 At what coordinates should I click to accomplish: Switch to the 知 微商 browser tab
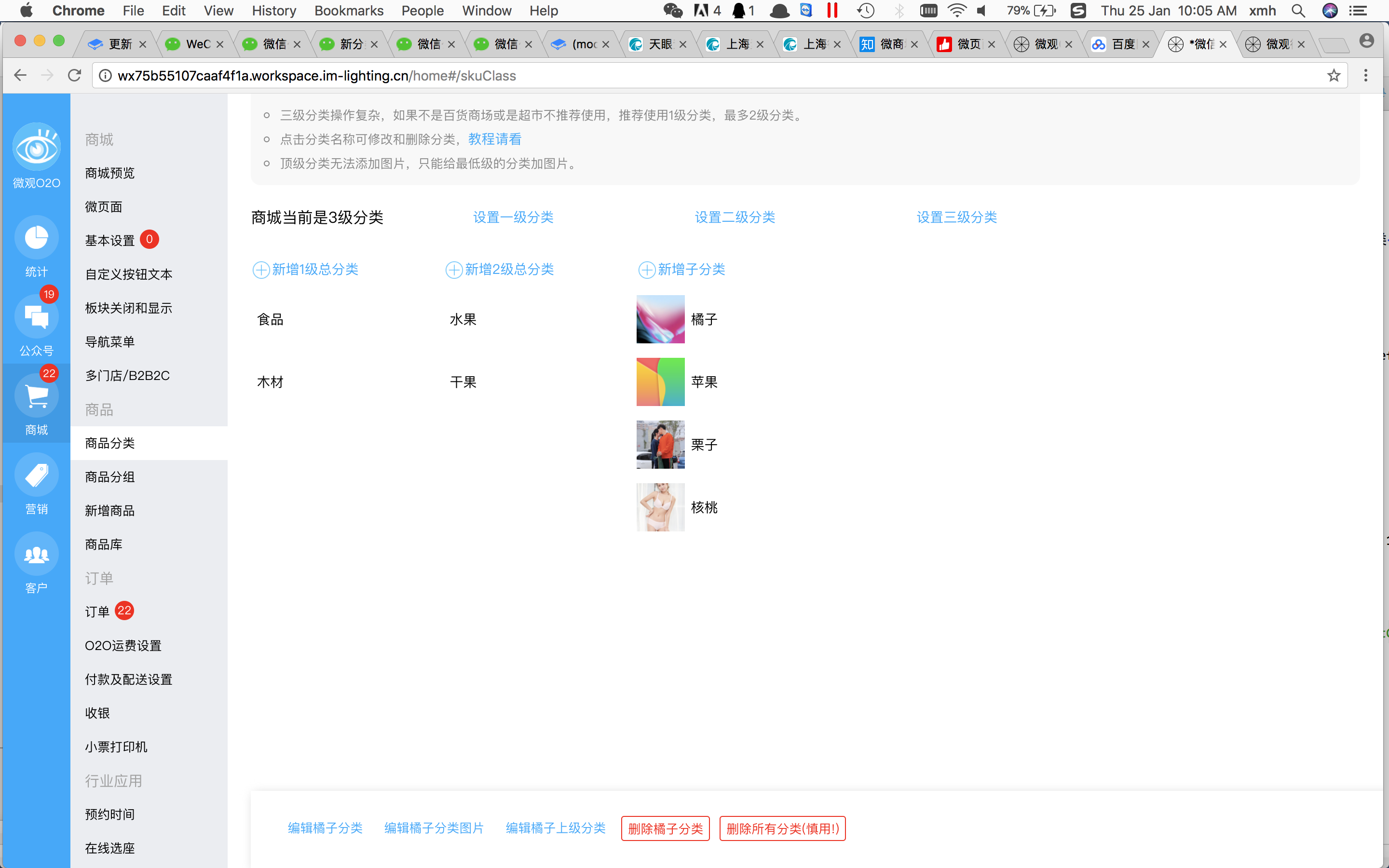(890, 44)
